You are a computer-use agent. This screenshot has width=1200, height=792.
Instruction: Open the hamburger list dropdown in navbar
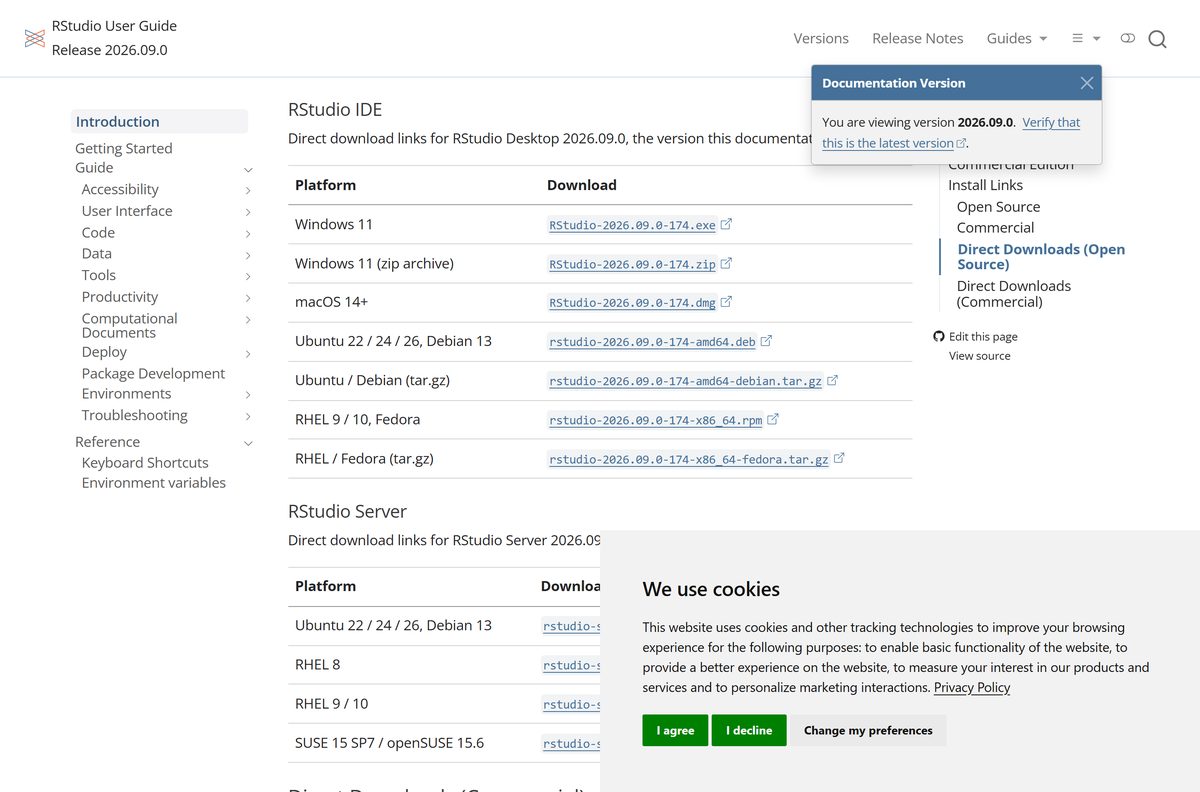pyautogui.click(x=1086, y=38)
